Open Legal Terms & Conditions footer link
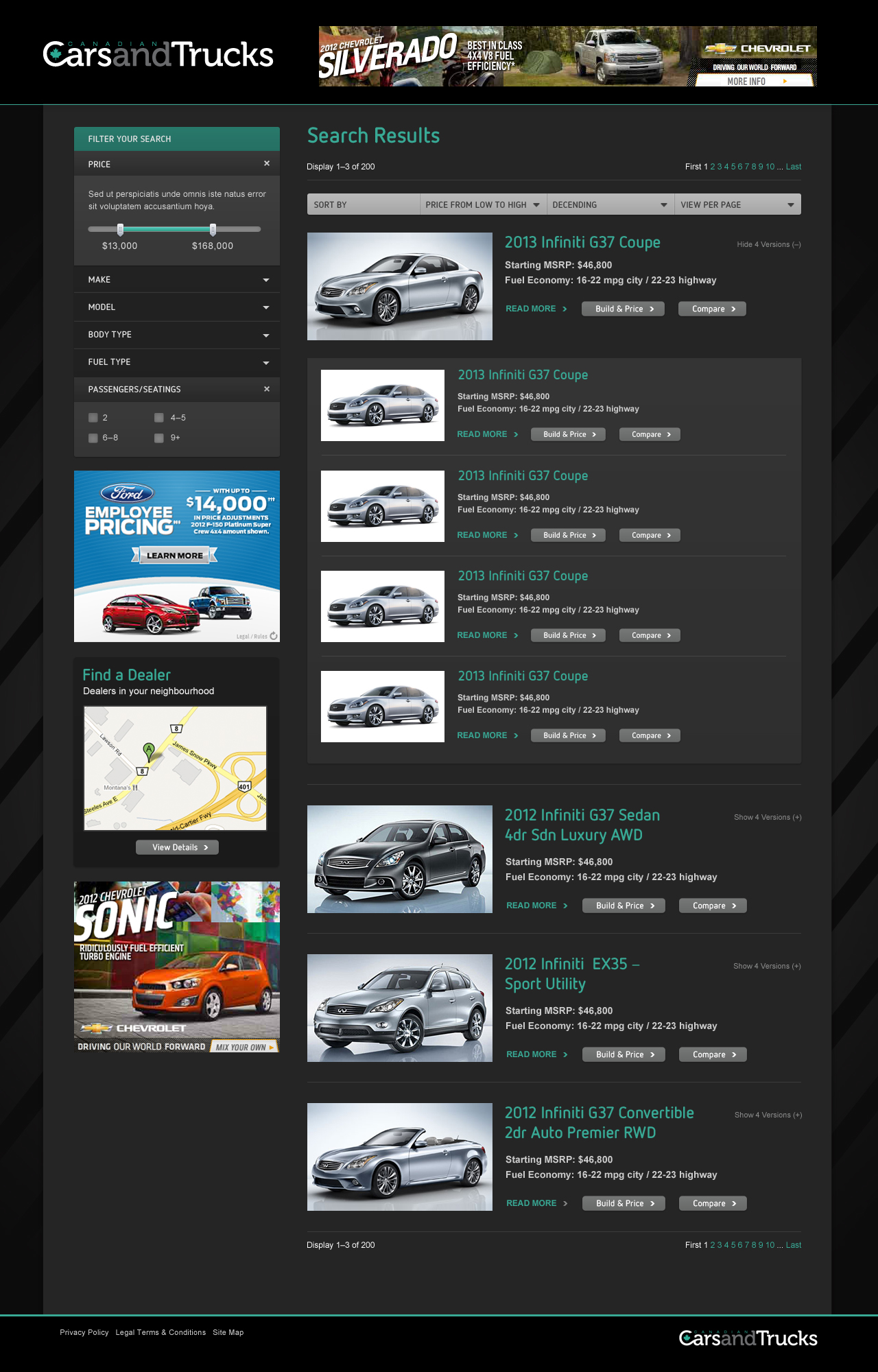Image resolution: width=878 pixels, height=1372 pixels. point(161,1332)
